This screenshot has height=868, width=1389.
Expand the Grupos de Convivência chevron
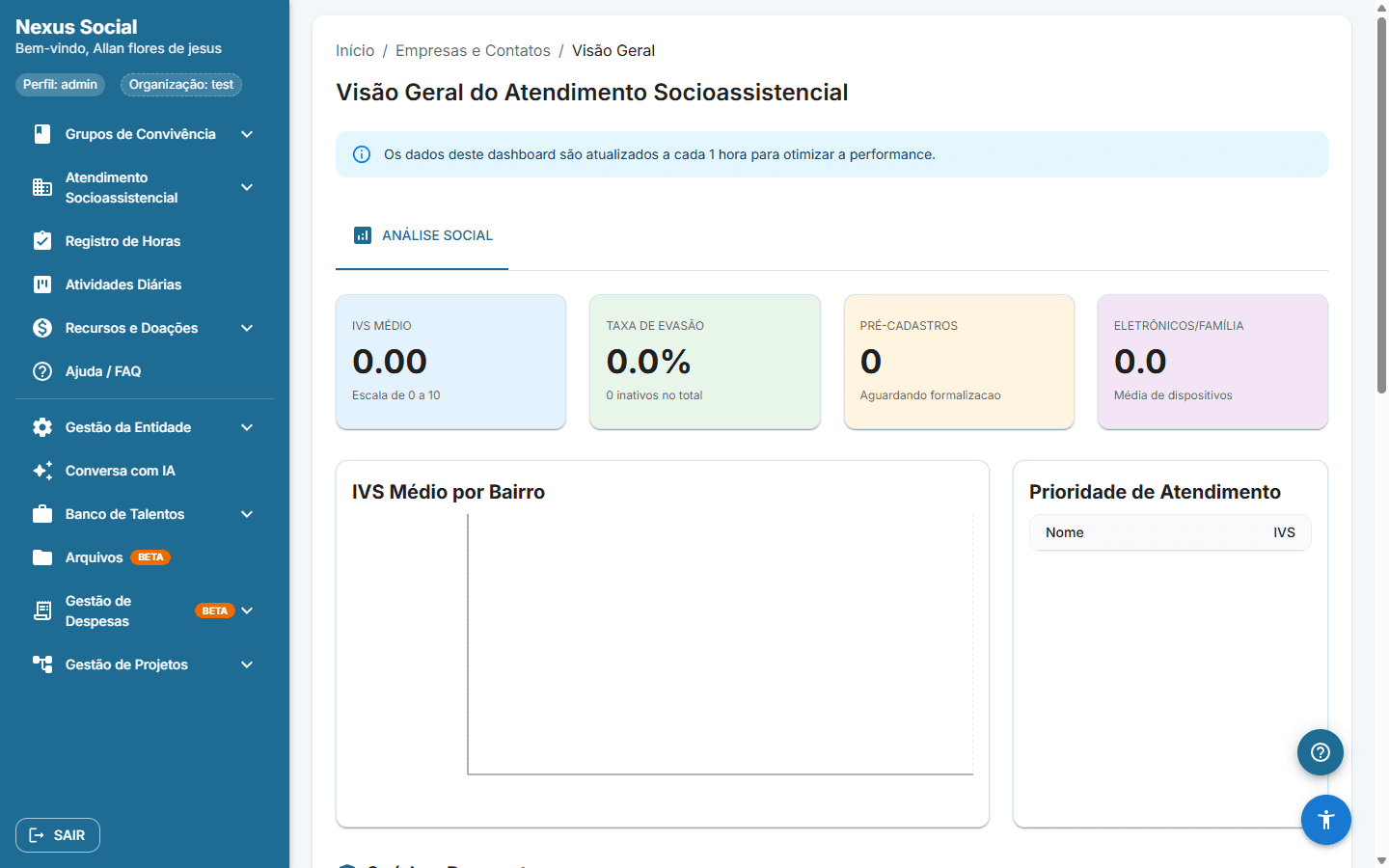247,134
